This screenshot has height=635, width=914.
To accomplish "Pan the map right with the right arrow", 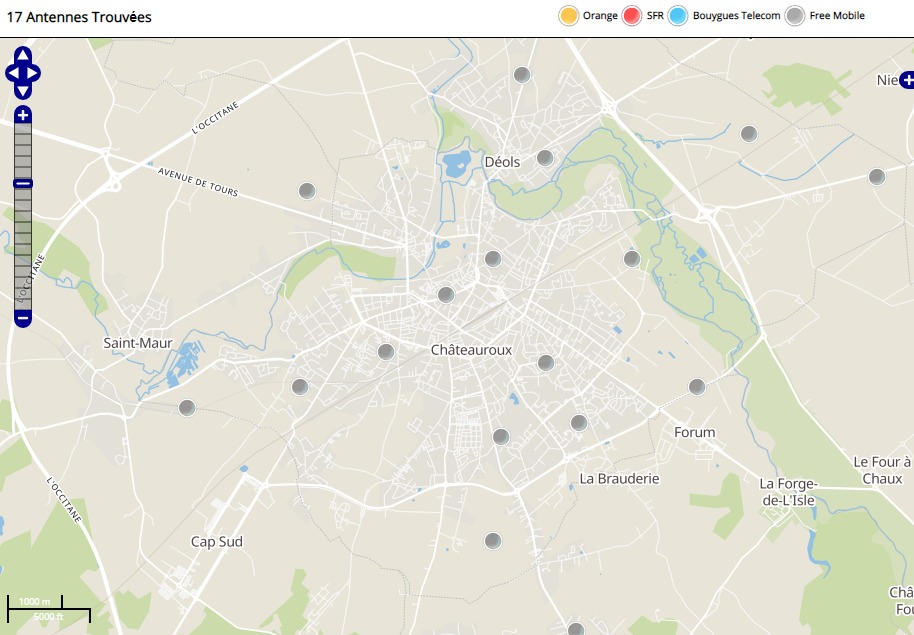I will pos(34,73).
